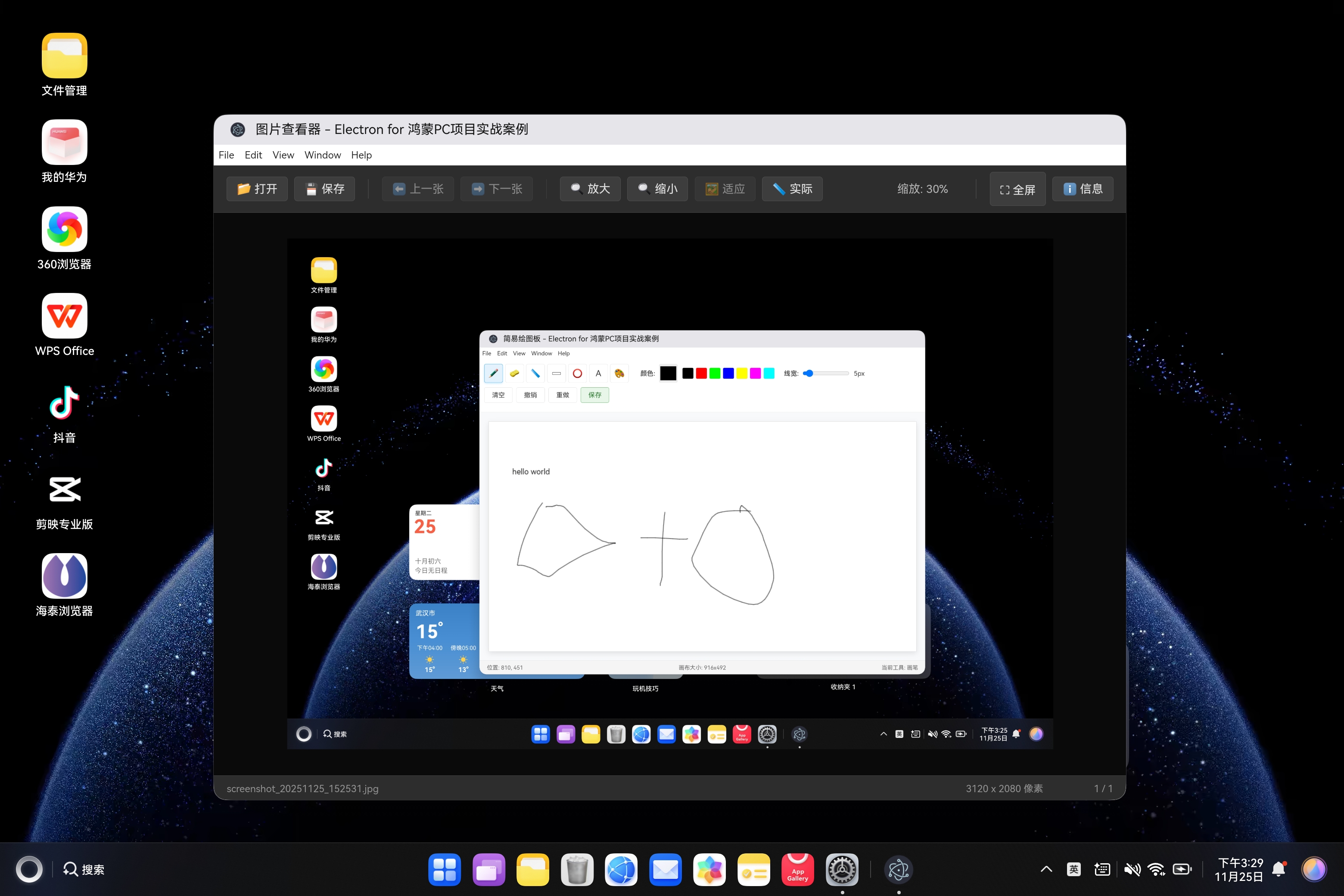
Task: Open the 文件管理 icon on the desktop
Action: tap(65, 56)
